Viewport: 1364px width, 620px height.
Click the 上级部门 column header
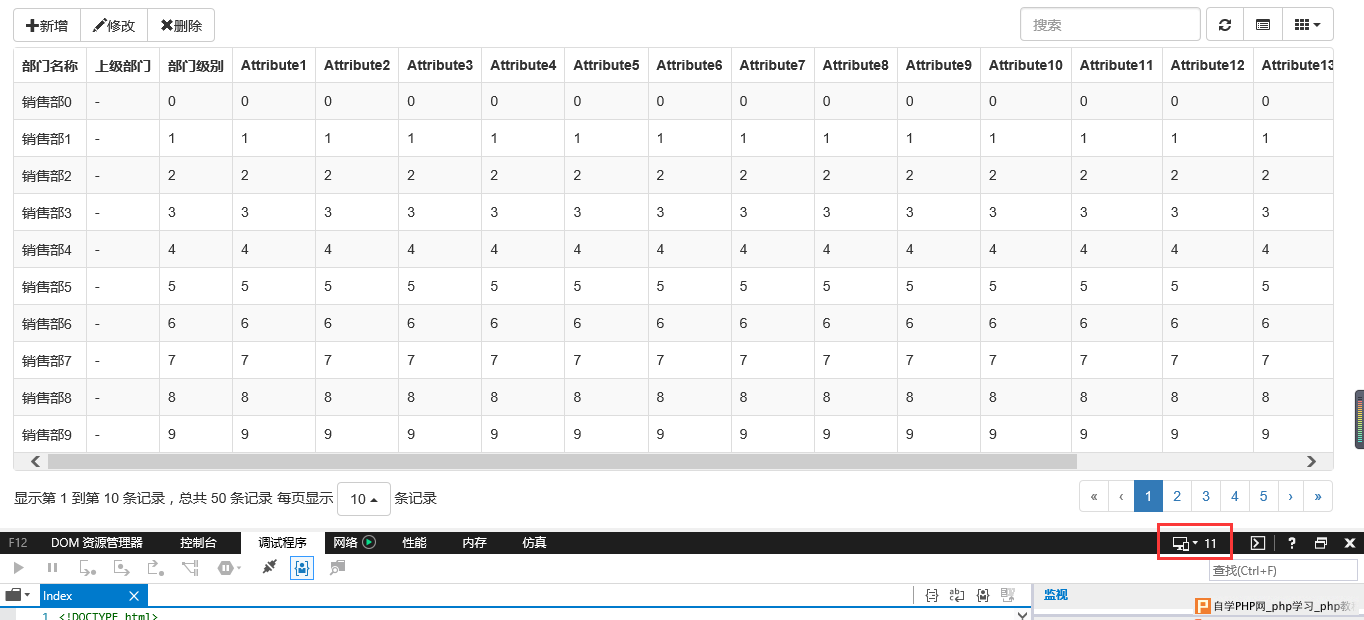[123, 65]
